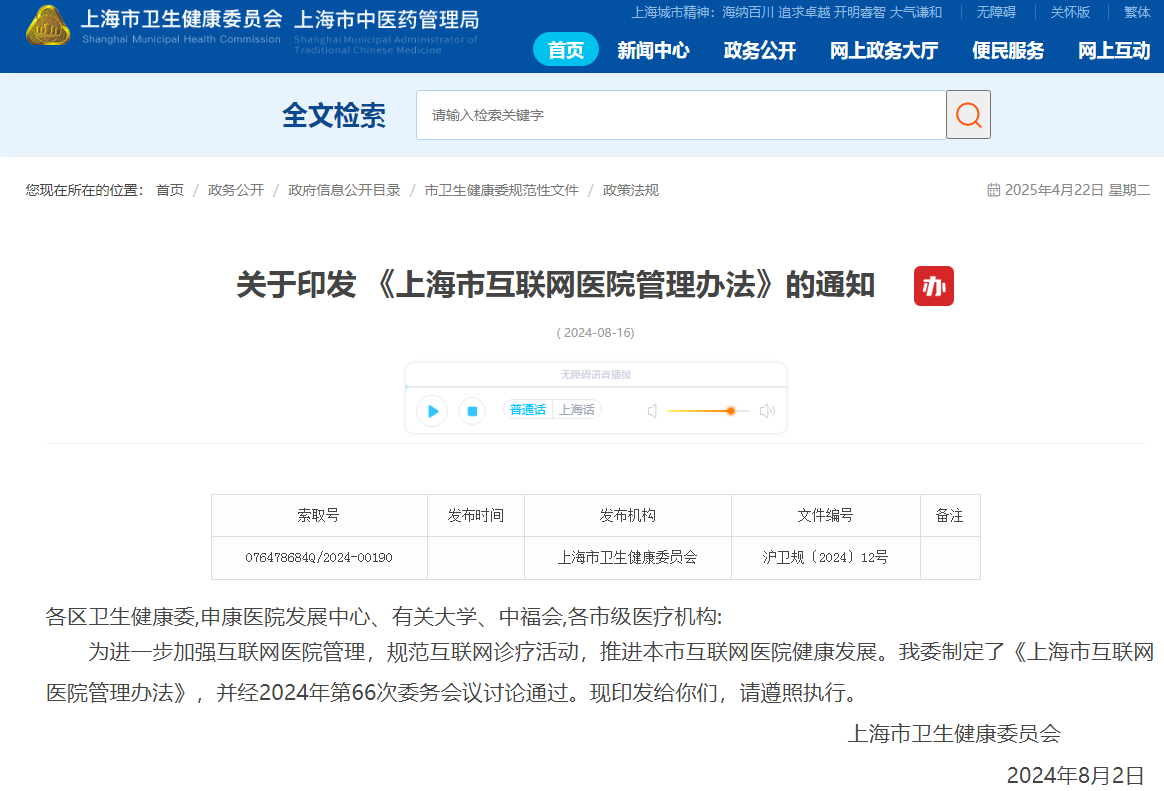This screenshot has width=1164, height=791.
Task: Click the volume-up speaker icon
Action: point(767,411)
